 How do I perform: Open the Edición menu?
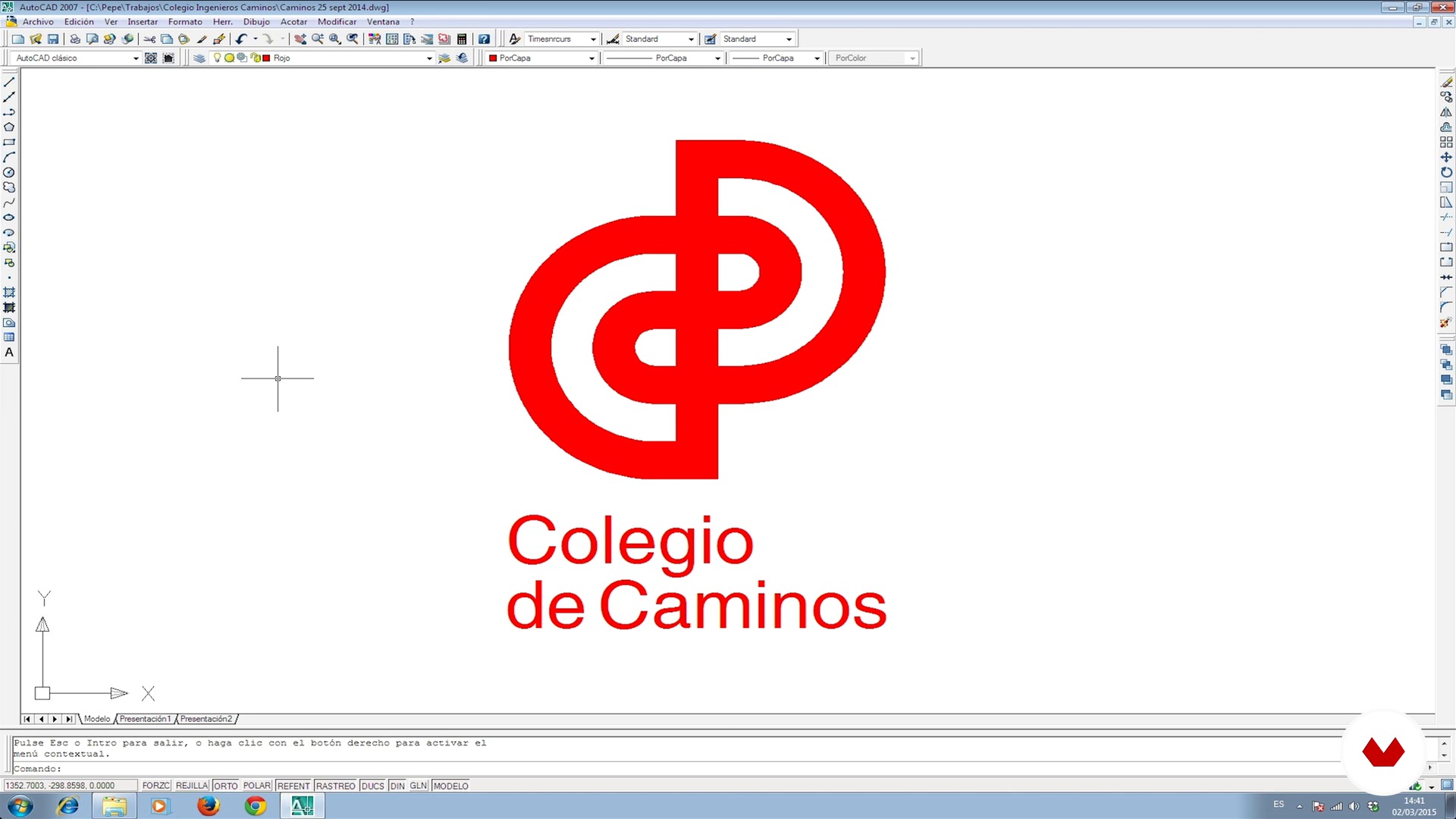pos(79,22)
